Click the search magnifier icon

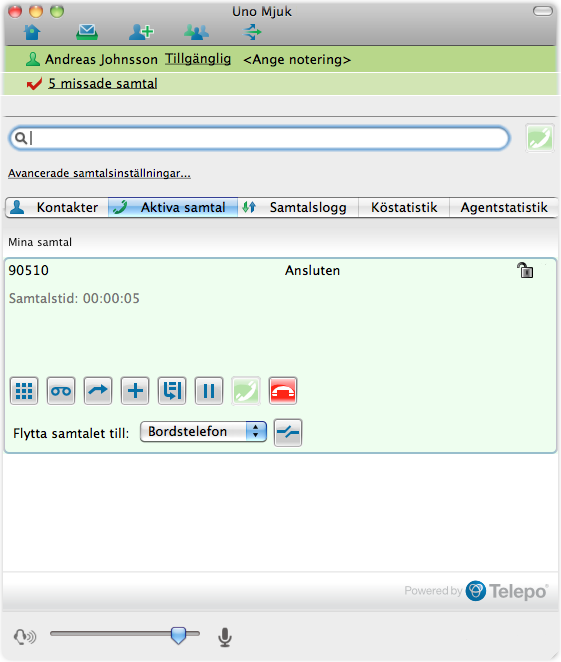[21, 138]
